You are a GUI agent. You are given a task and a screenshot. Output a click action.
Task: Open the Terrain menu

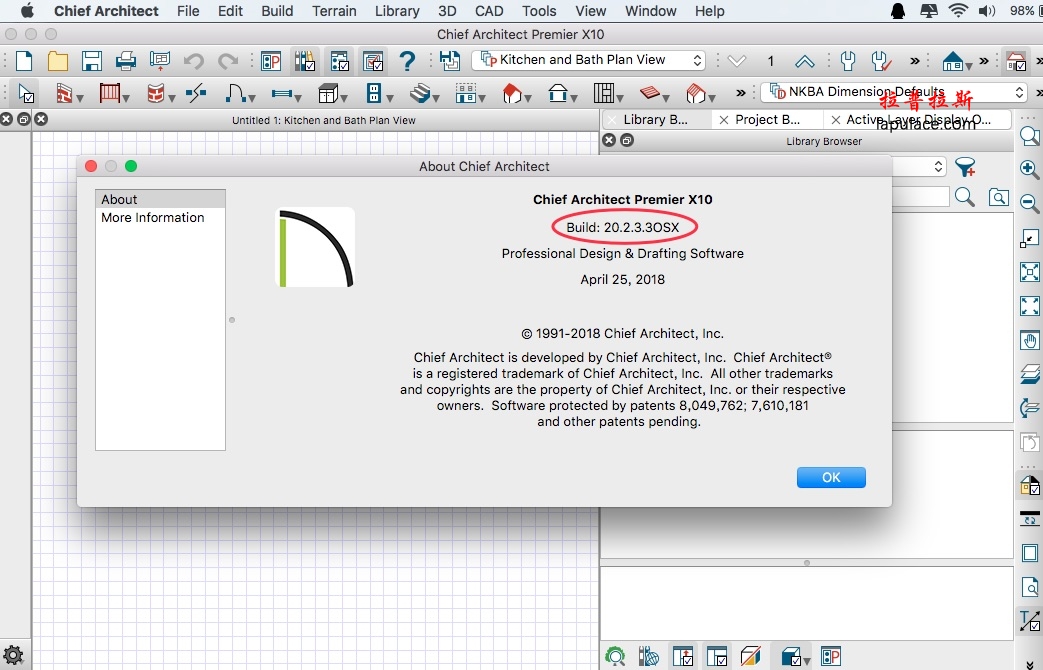click(334, 11)
